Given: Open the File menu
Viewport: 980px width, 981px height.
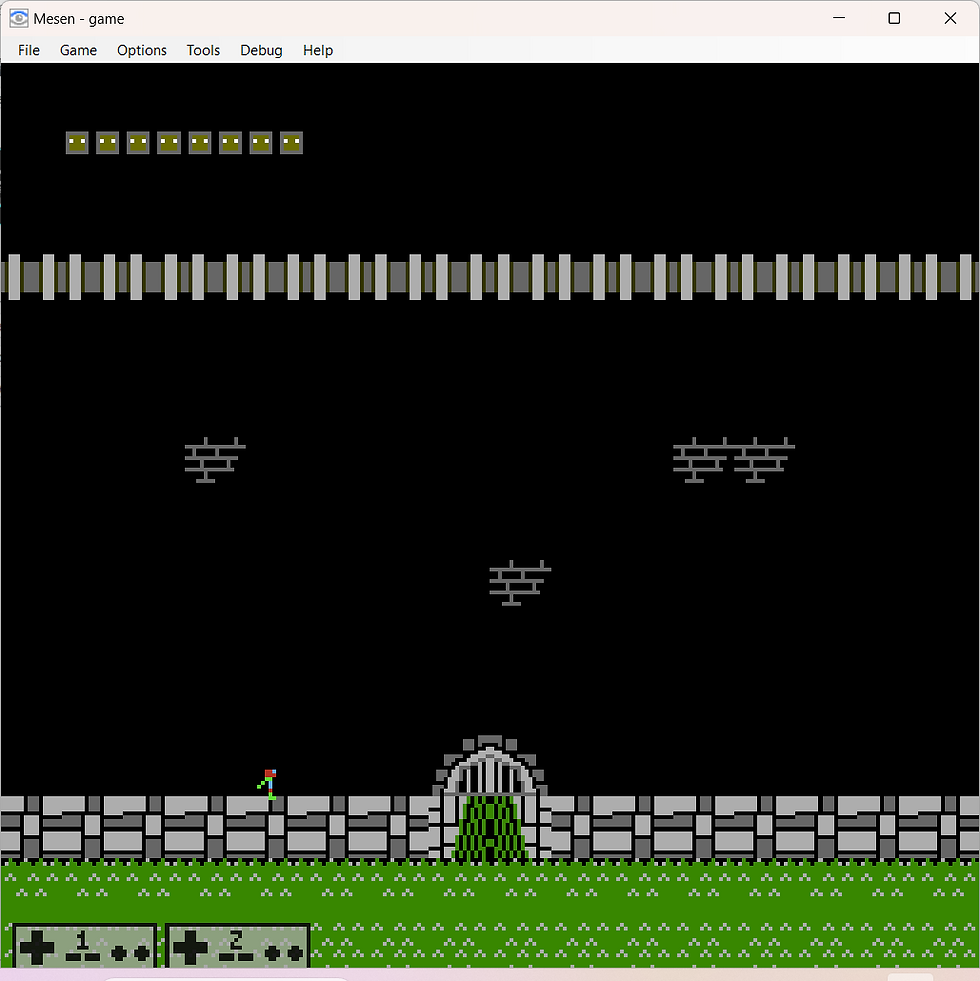Looking at the screenshot, I should point(29,50).
